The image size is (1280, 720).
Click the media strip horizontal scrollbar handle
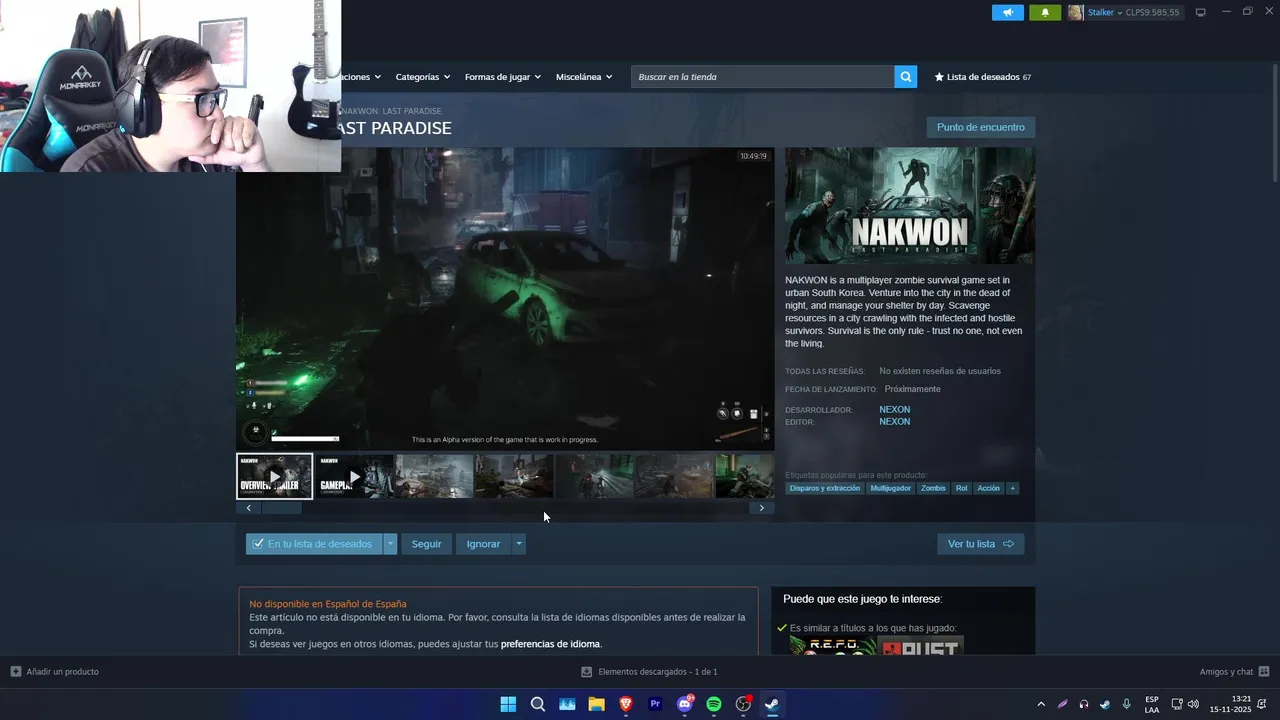[x=281, y=508]
